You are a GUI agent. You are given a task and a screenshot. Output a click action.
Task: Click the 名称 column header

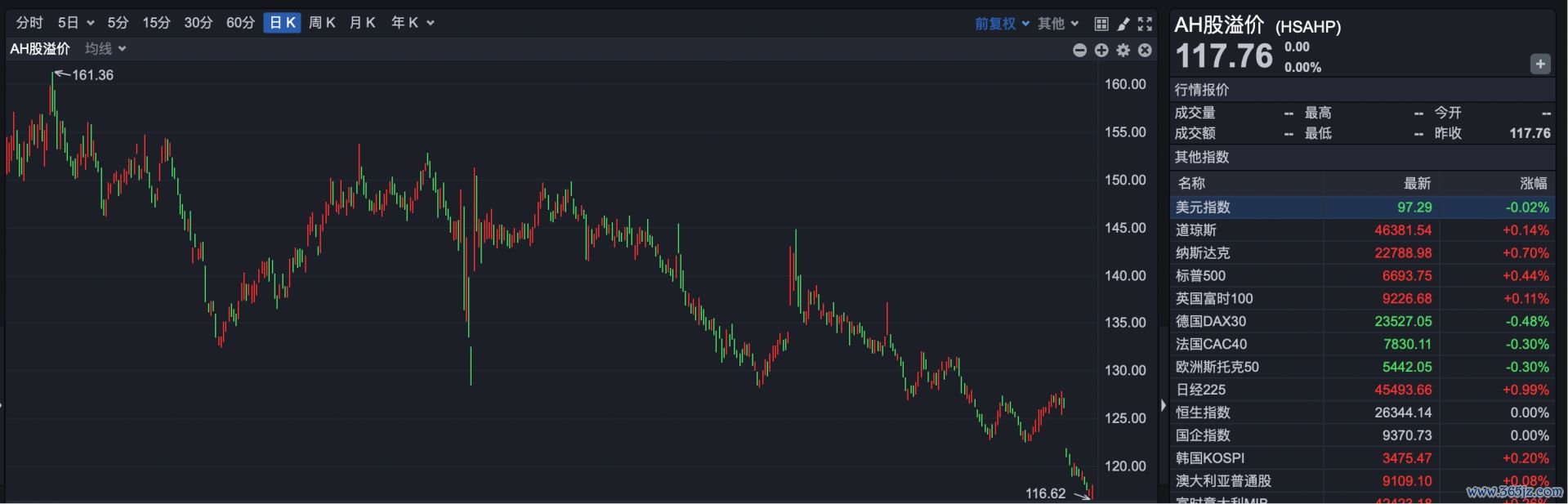coord(1191,184)
